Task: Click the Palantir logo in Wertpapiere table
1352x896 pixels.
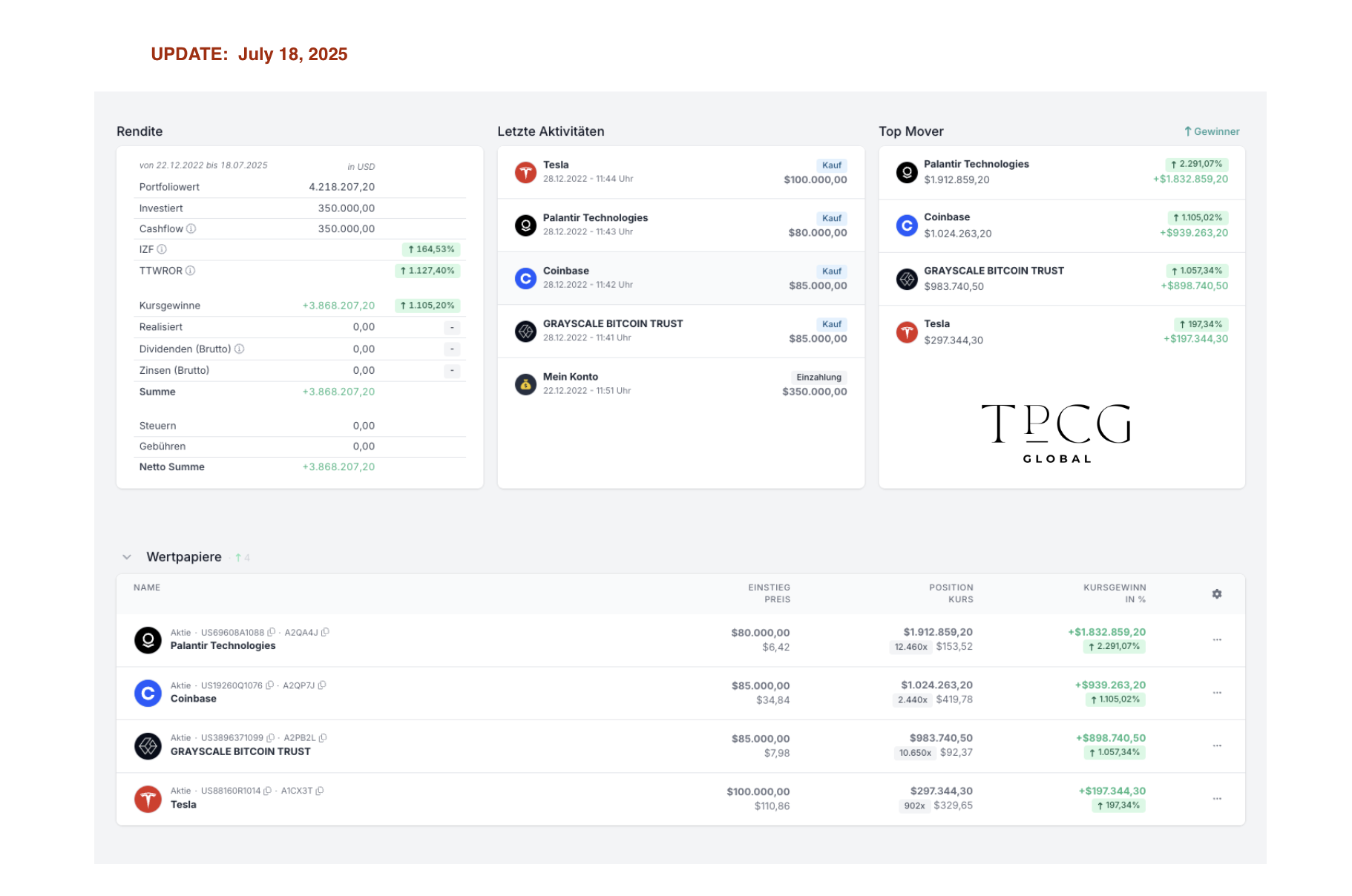Action: pyautogui.click(x=148, y=639)
